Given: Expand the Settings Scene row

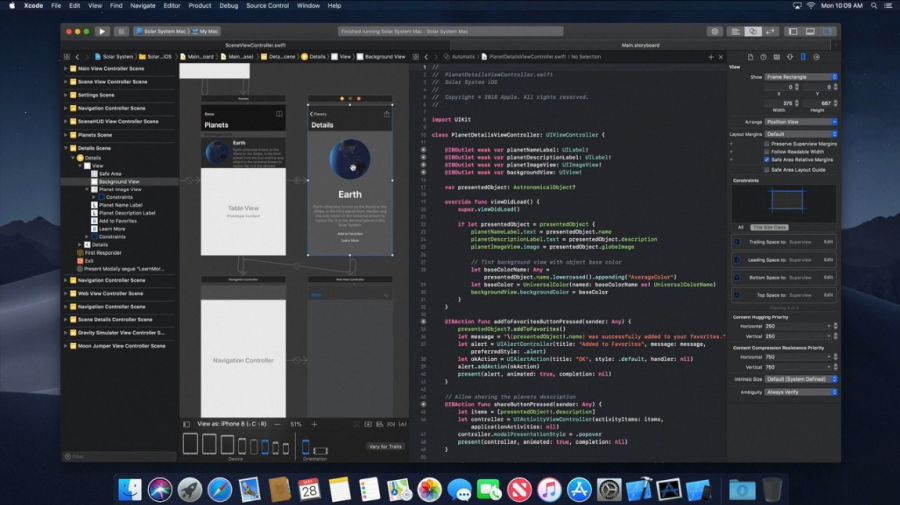Looking at the screenshot, I should pyautogui.click(x=66, y=95).
